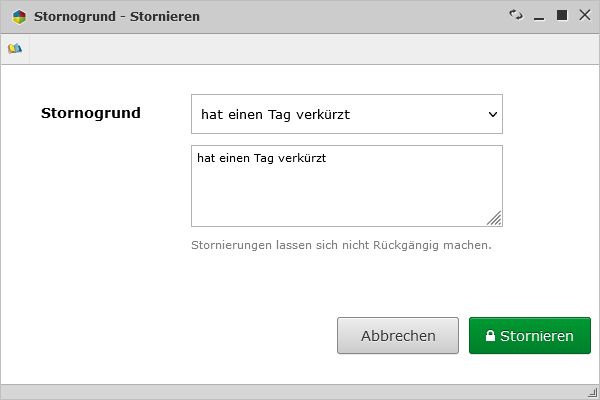600x400 pixels.
Task: Confirm with the green Stornieren button
Action: (530, 336)
